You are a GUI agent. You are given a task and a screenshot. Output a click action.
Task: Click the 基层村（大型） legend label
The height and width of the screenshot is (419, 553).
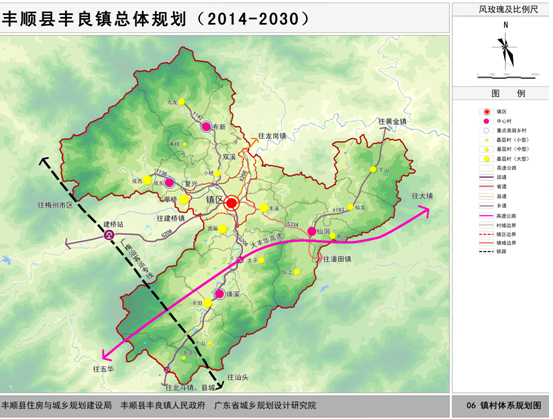tap(513, 159)
